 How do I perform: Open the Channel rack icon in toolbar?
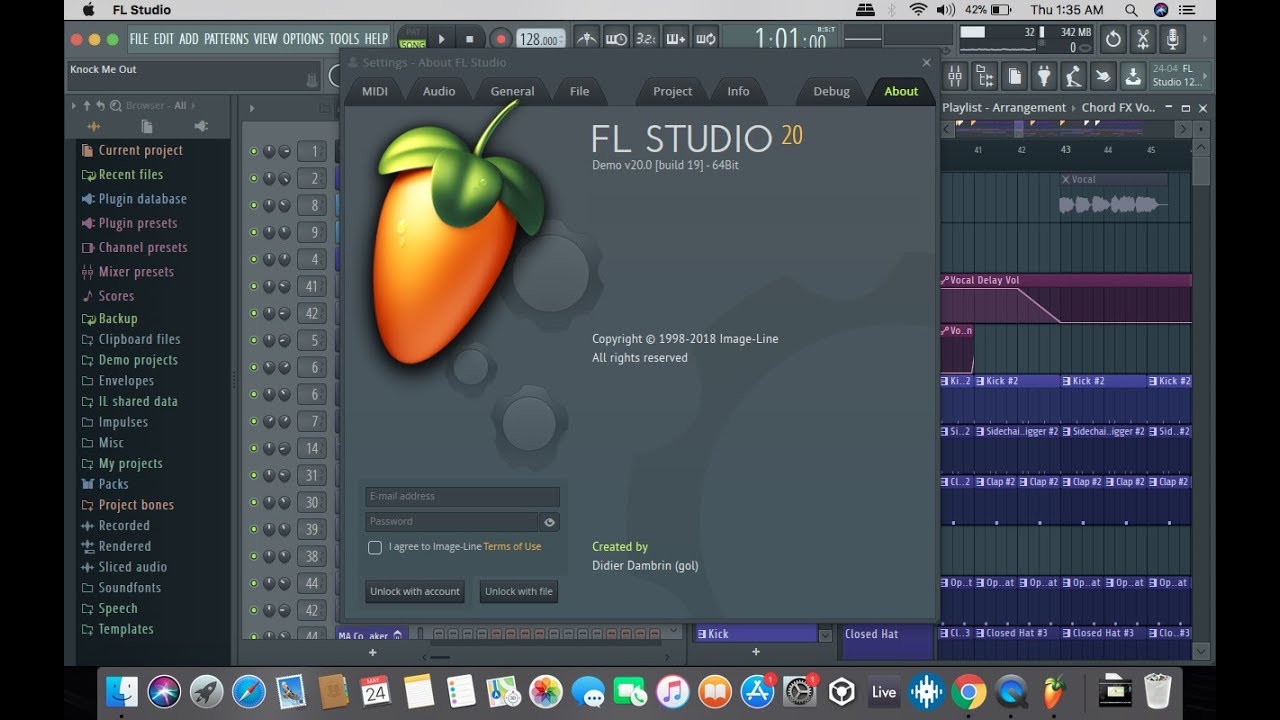click(985, 76)
